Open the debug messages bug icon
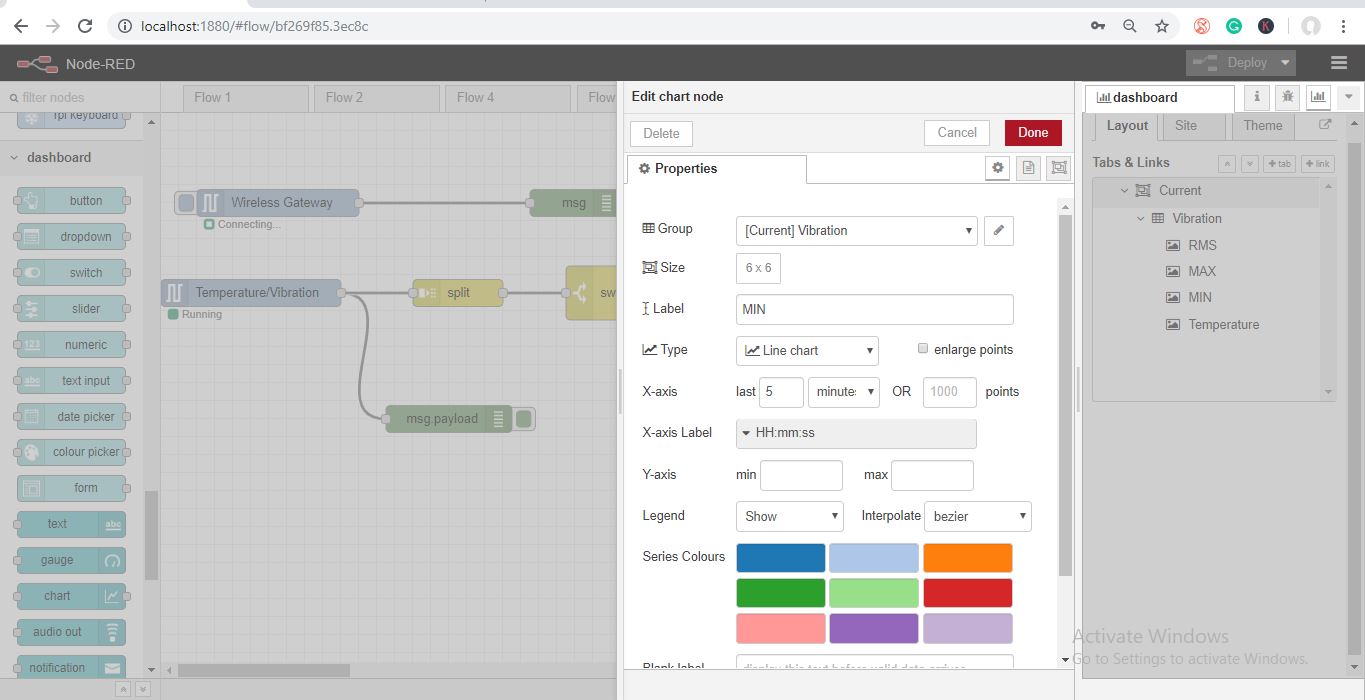The height and width of the screenshot is (700, 1365). click(x=1287, y=97)
